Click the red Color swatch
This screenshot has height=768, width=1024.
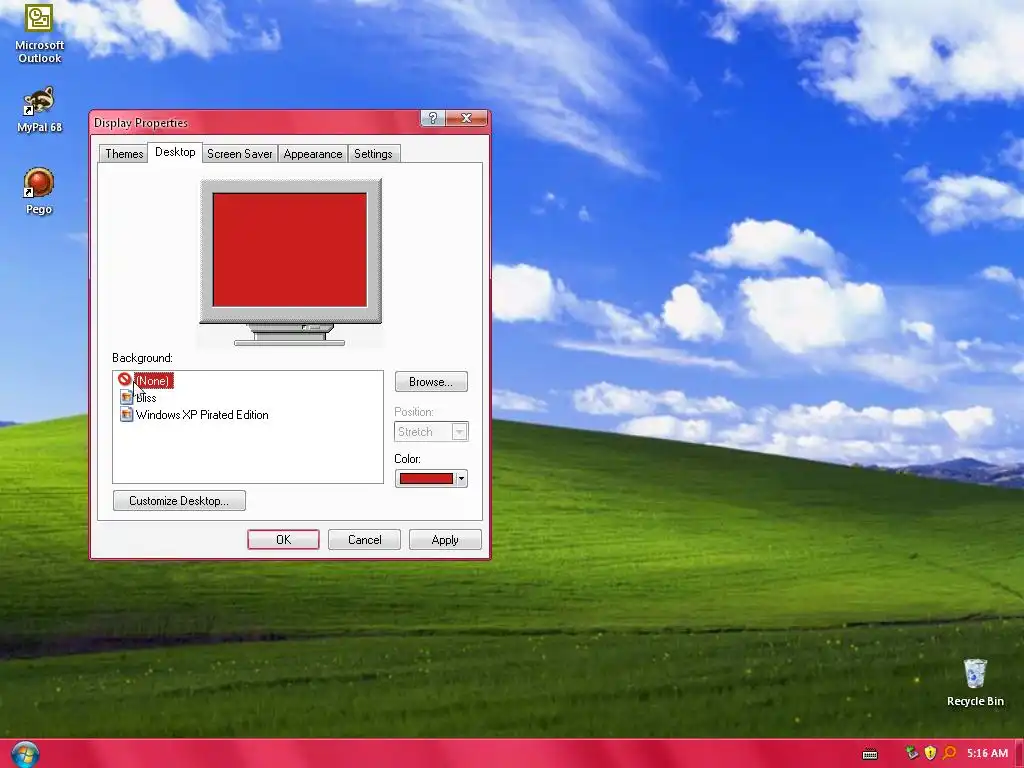pyautogui.click(x=426, y=479)
